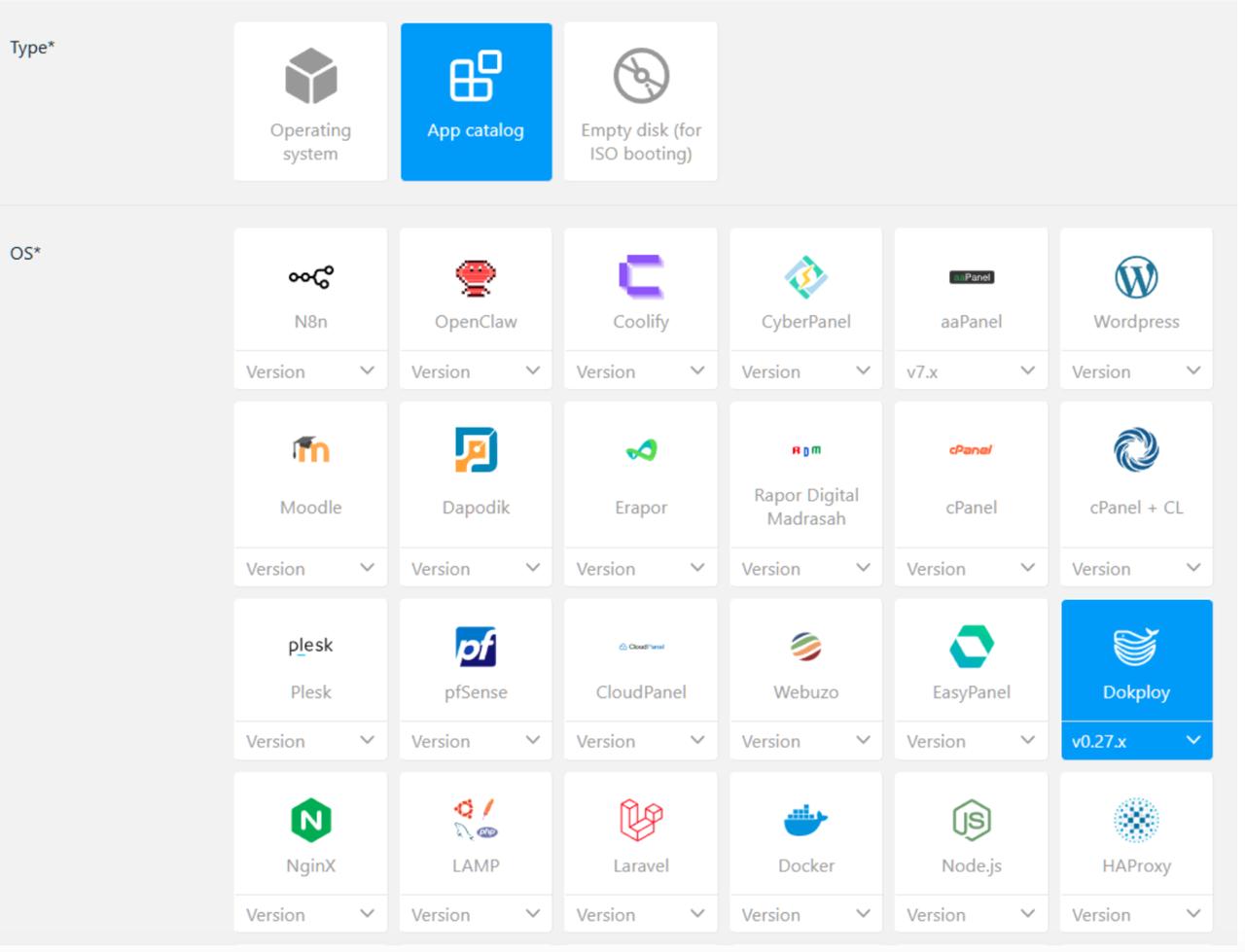The width and height of the screenshot is (1245, 952).
Task: Click the Empty disk (for ISO booting) label
Action: (x=641, y=142)
